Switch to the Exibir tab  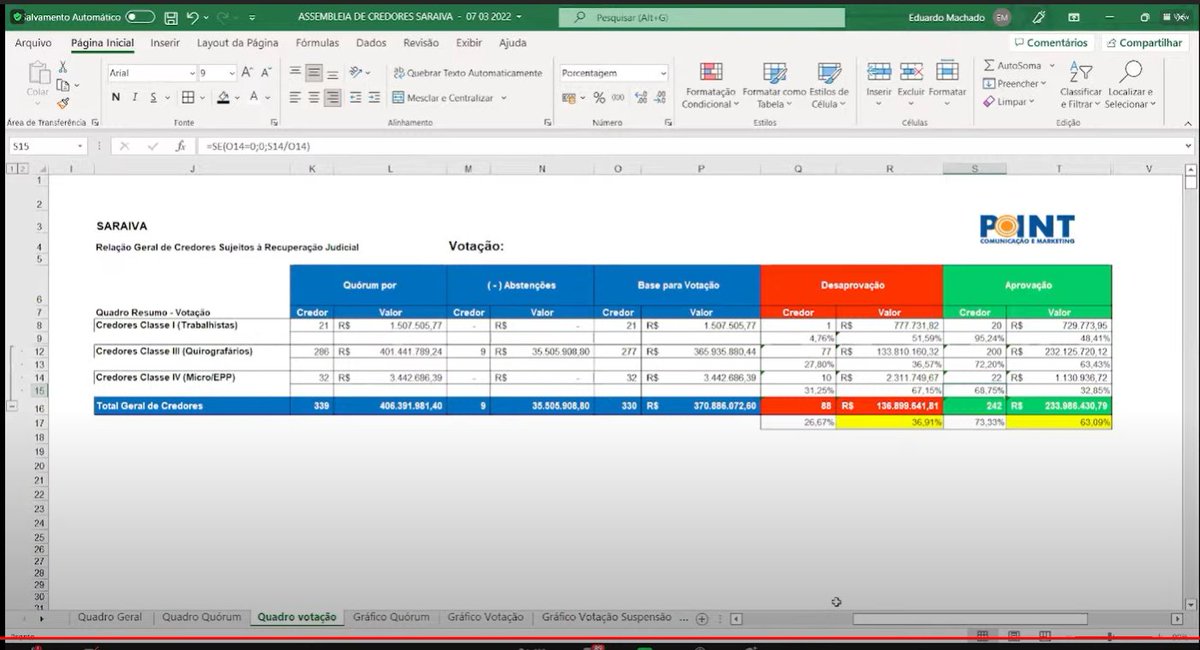click(468, 43)
